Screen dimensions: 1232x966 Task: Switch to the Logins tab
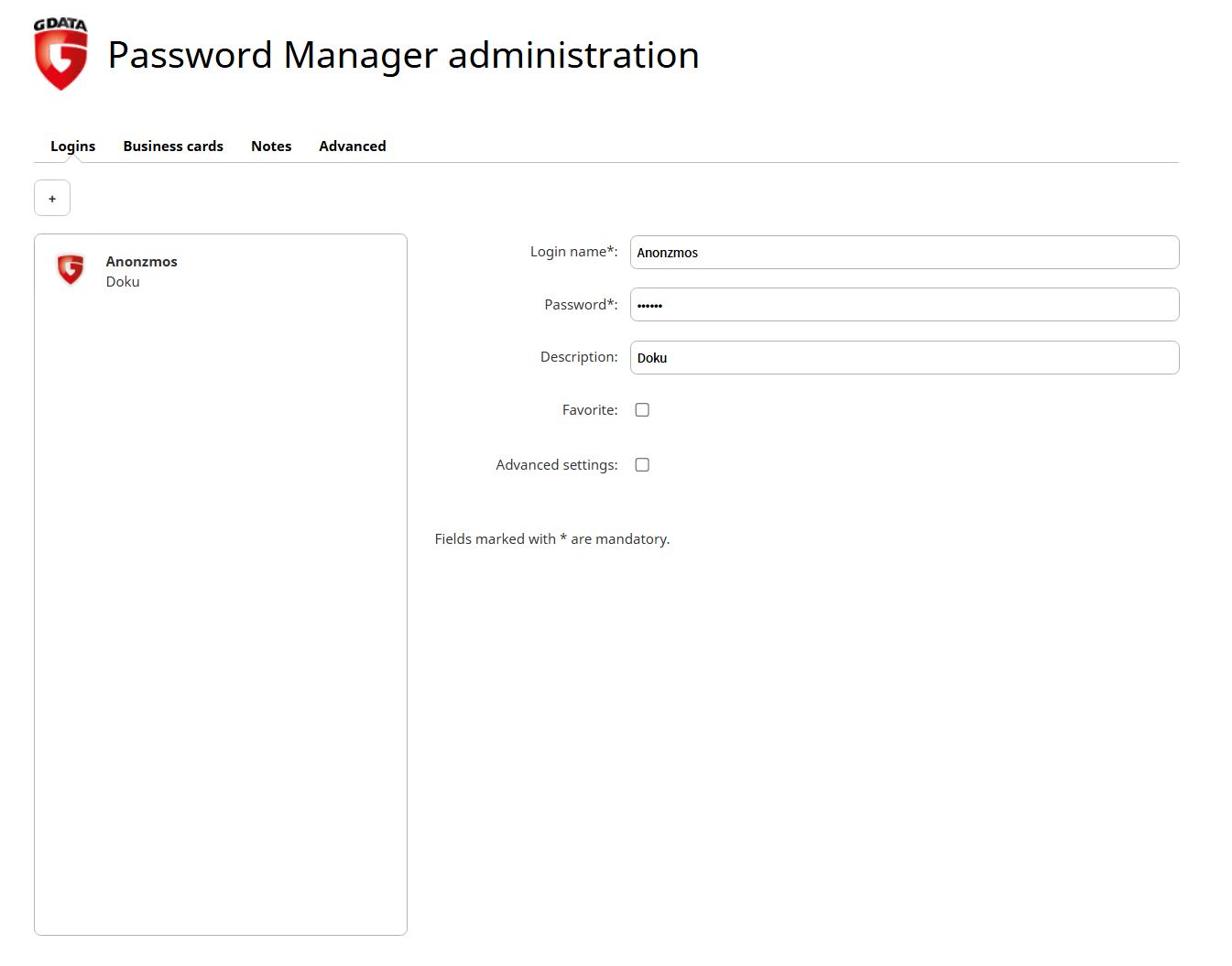pyautogui.click(x=72, y=146)
